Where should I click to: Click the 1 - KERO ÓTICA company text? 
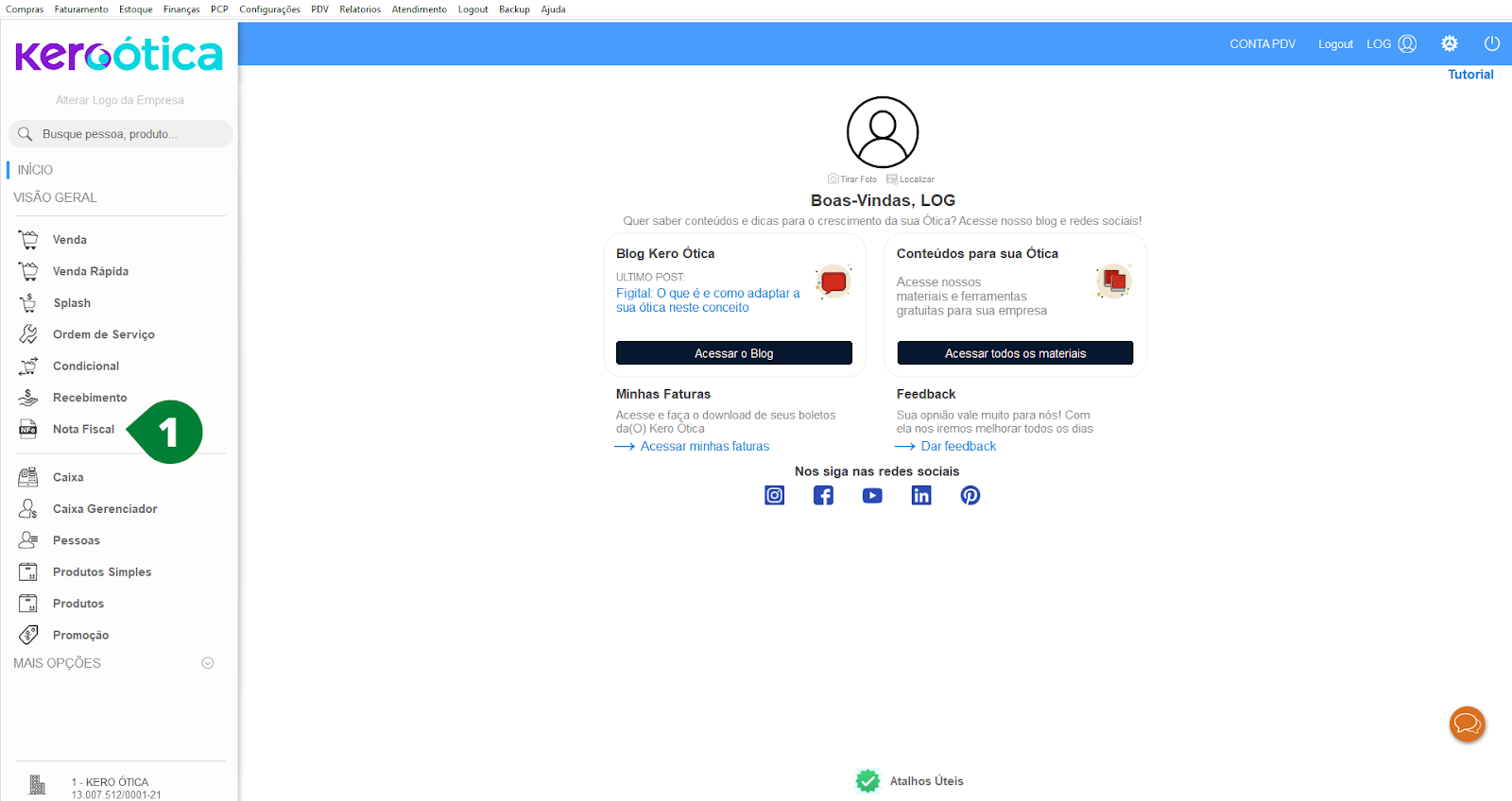coord(110,782)
